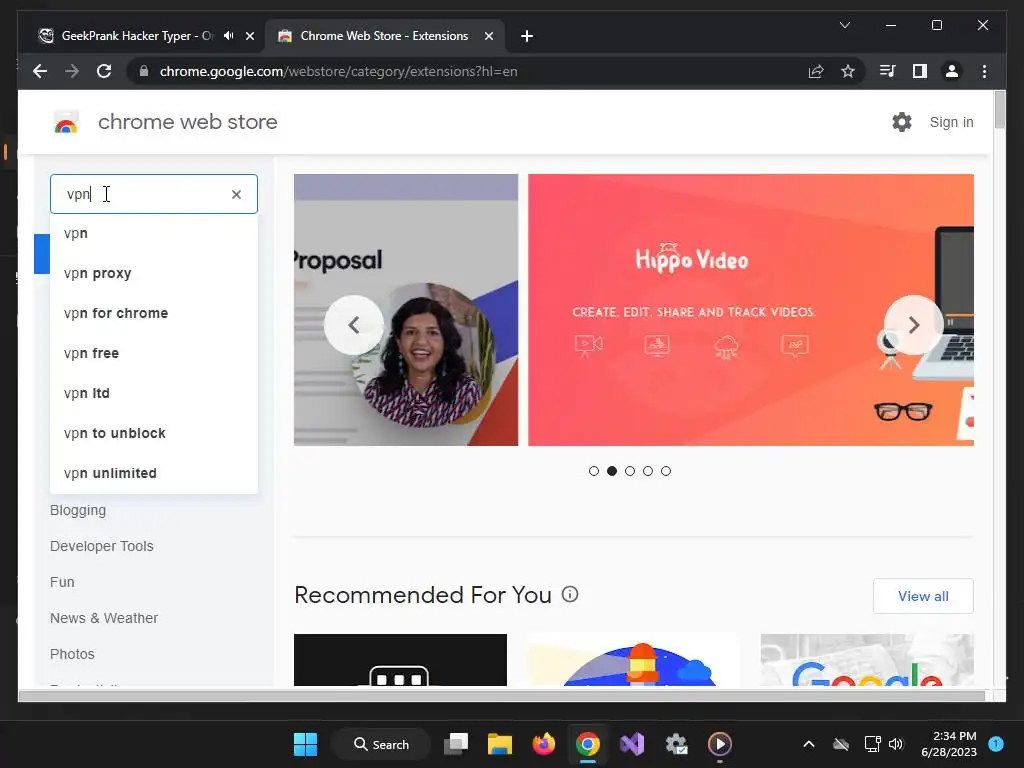Choose the "vpn to unblock" suggestion
The width and height of the screenshot is (1024, 768).
click(x=153, y=433)
